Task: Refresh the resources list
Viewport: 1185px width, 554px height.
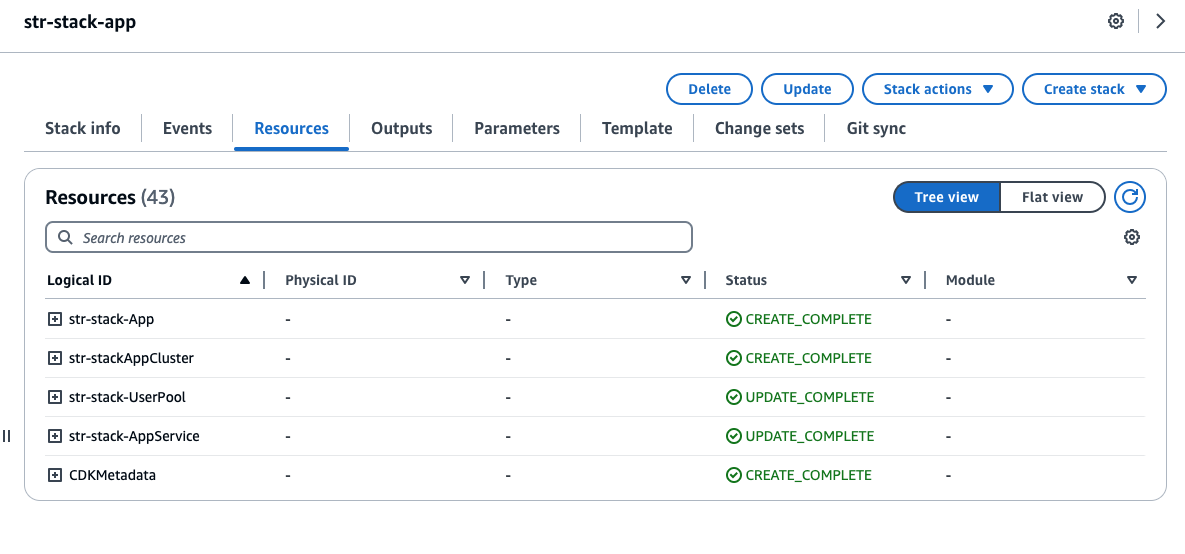Action: 1130,197
